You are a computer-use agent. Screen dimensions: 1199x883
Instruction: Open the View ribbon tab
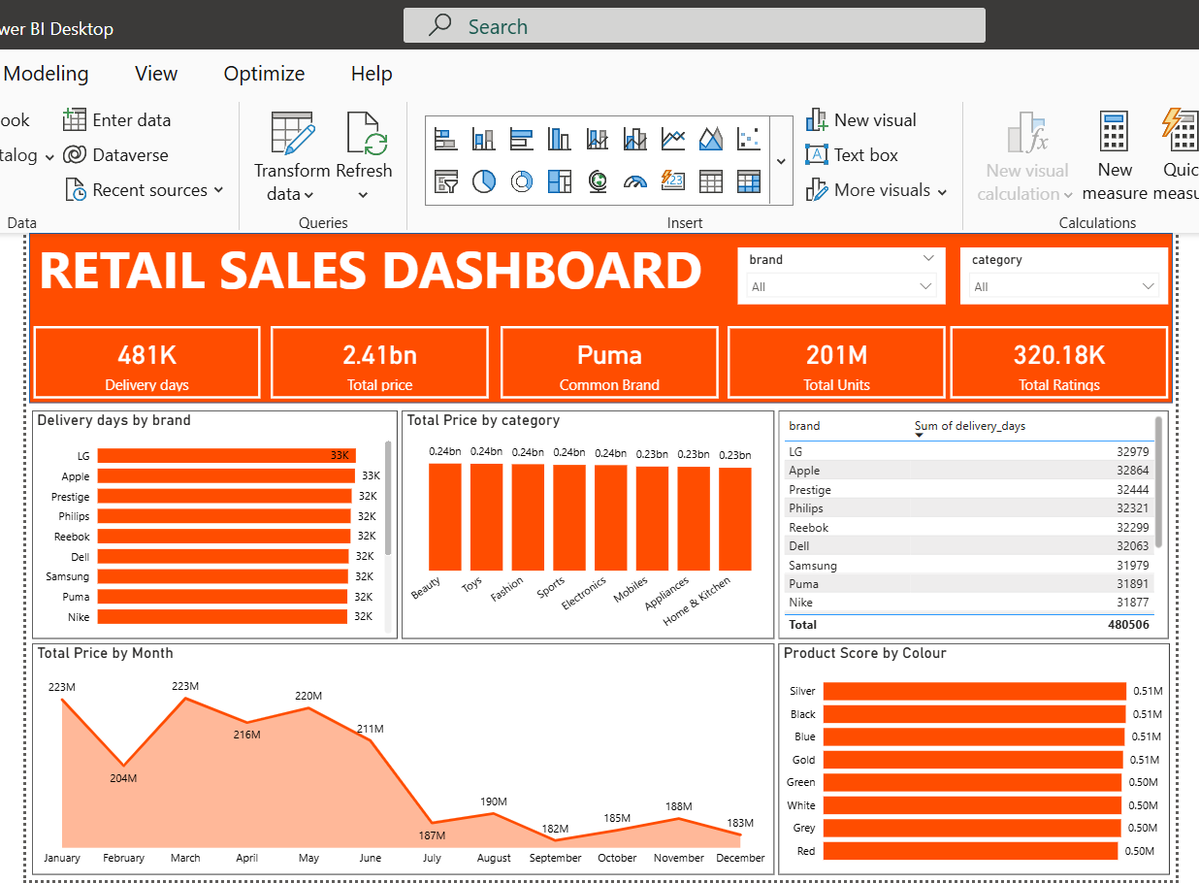[x=156, y=73]
